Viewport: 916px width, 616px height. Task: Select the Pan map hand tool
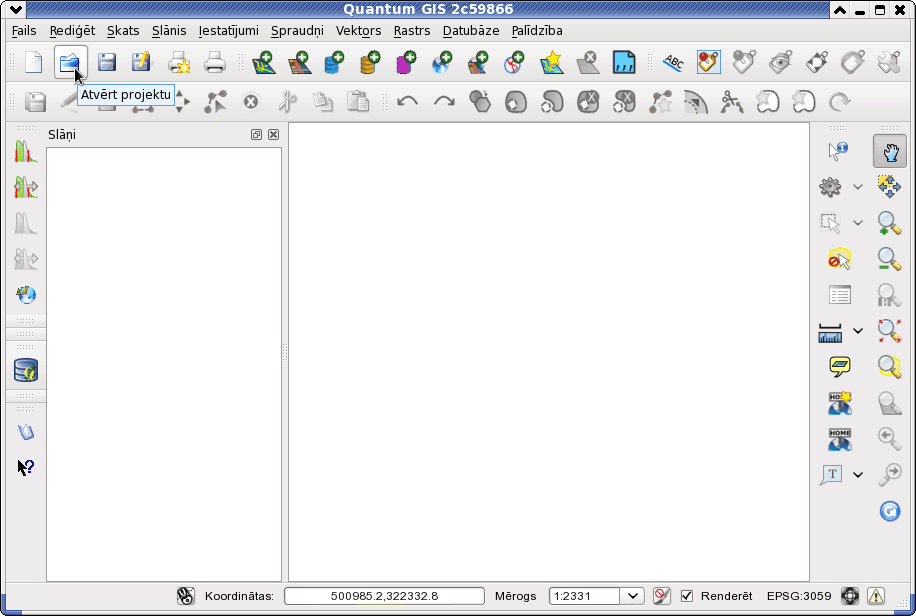(x=890, y=151)
